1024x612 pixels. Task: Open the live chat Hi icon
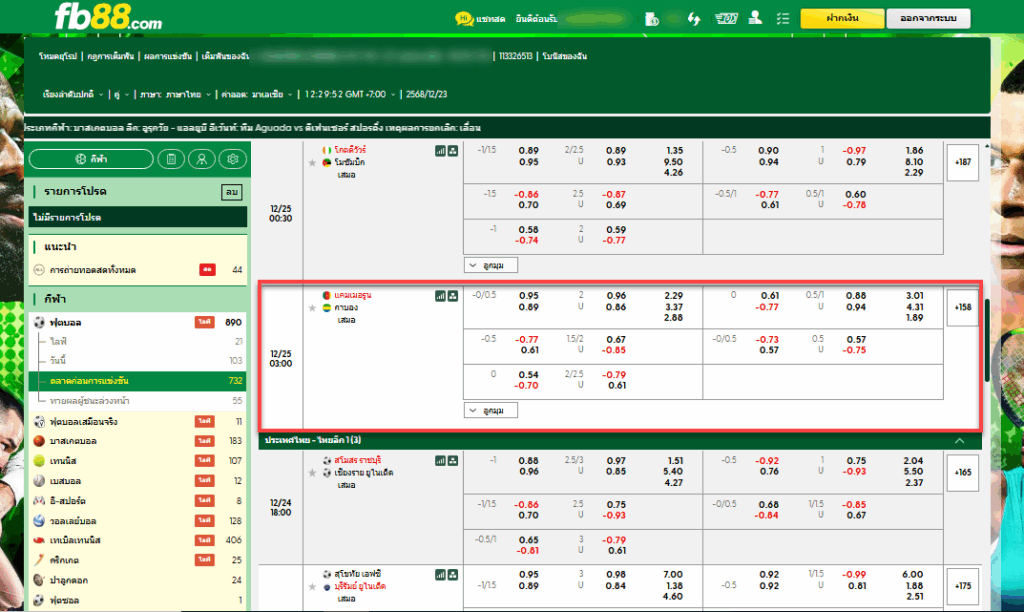coord(464,19)
